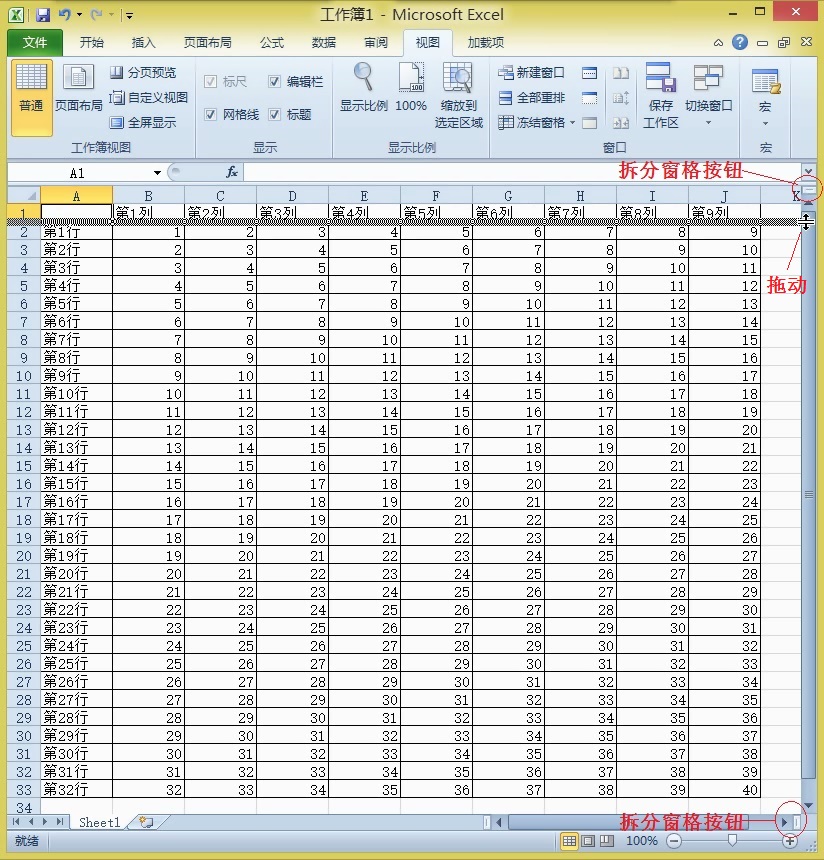The width and height of the screenshot is (824, 860).
Task: Set zoom to 100% icon
Action: 411,88
